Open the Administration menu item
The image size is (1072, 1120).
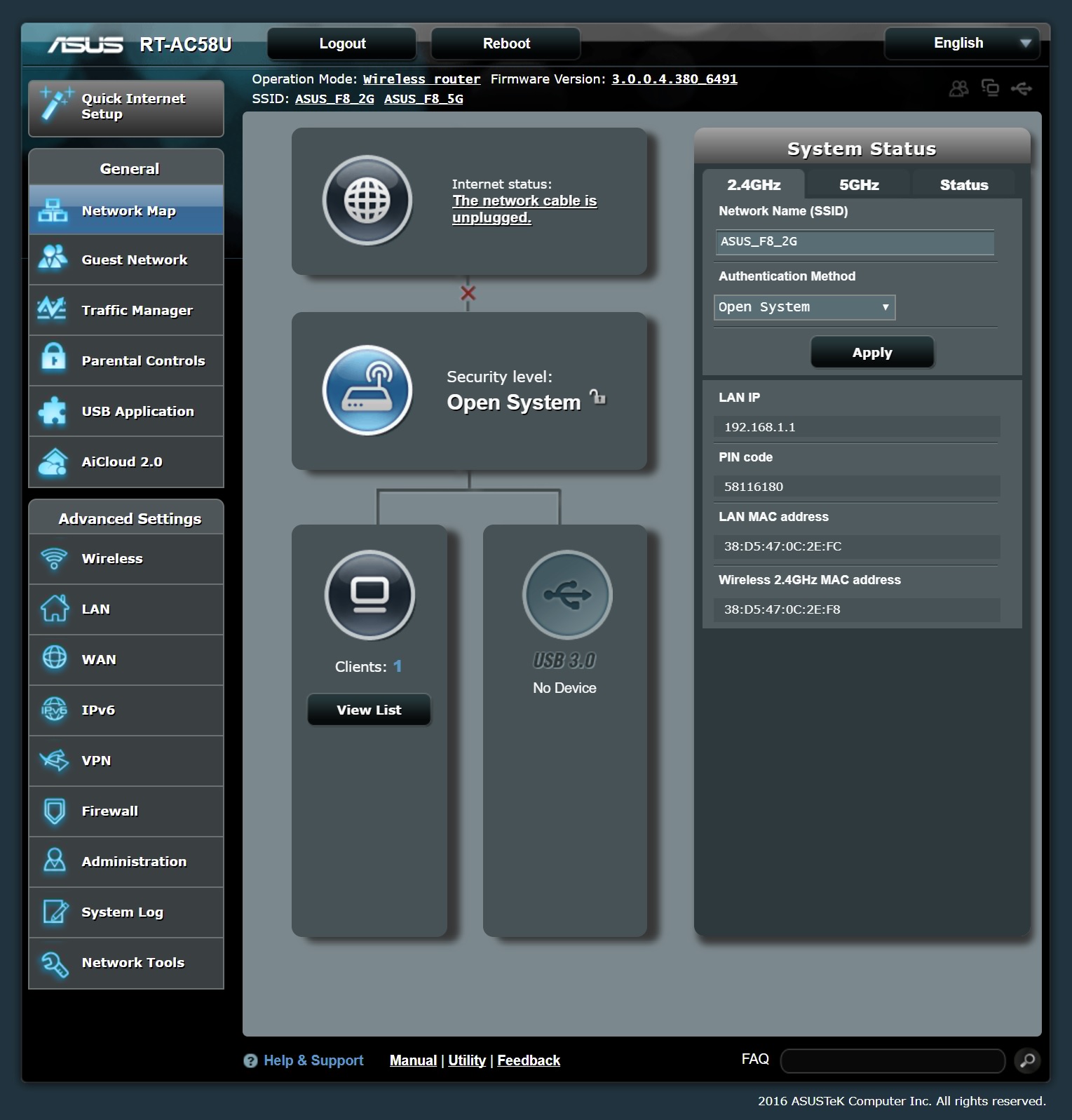pyautogui.click(x=126, y=861)
